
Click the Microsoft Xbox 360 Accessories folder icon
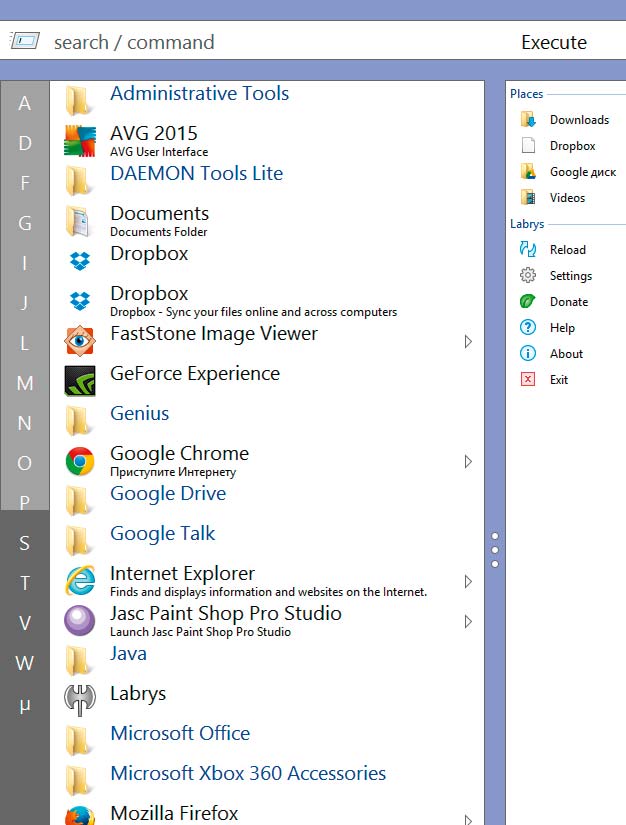click(79, 781)
